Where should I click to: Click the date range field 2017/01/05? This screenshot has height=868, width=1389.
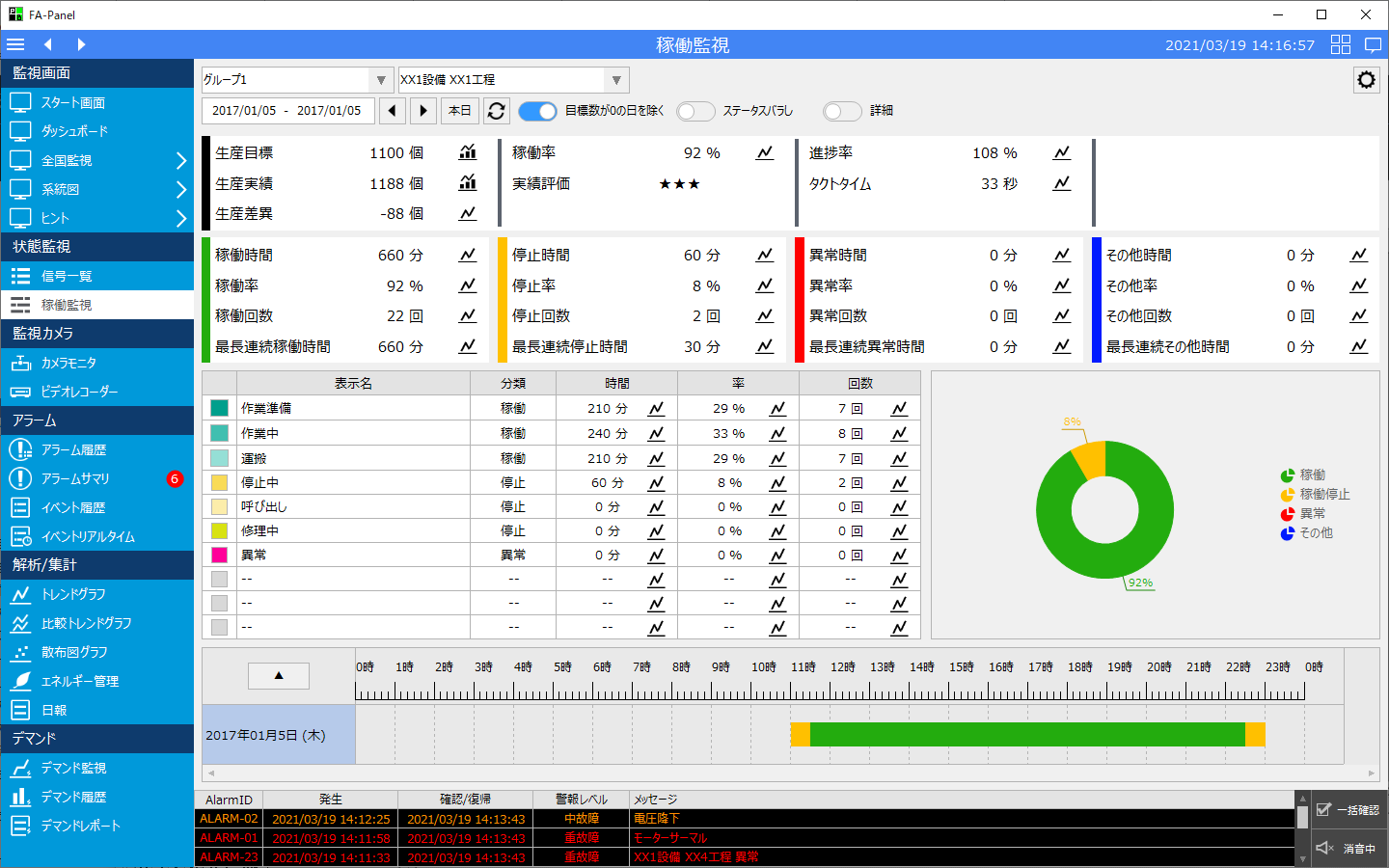[287, 111]
